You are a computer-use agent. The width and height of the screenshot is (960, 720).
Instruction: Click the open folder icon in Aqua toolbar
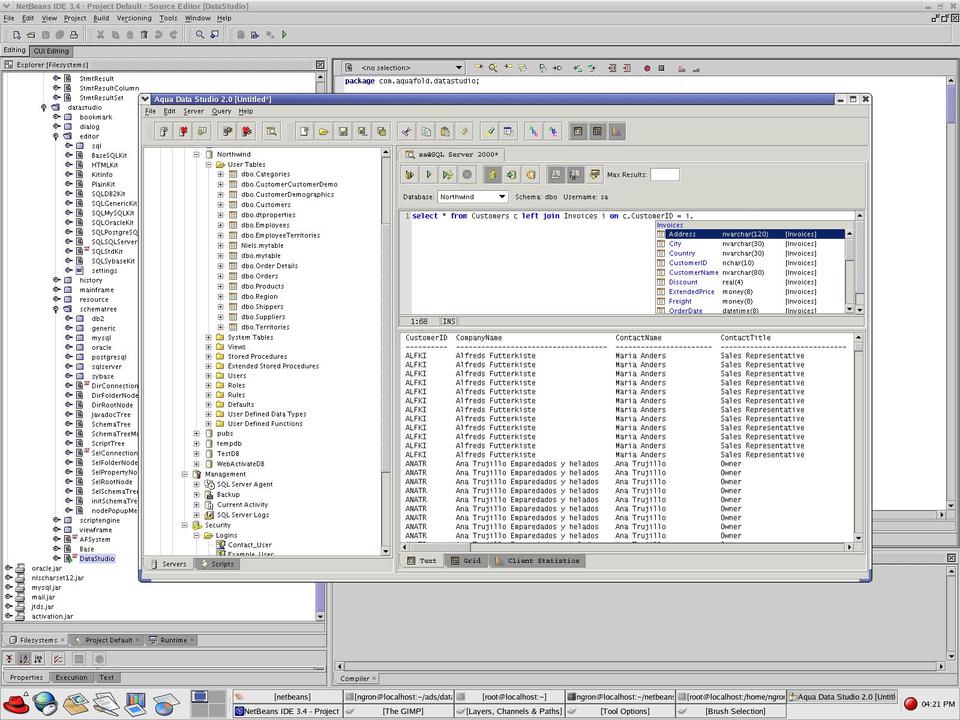pos(321,131)
